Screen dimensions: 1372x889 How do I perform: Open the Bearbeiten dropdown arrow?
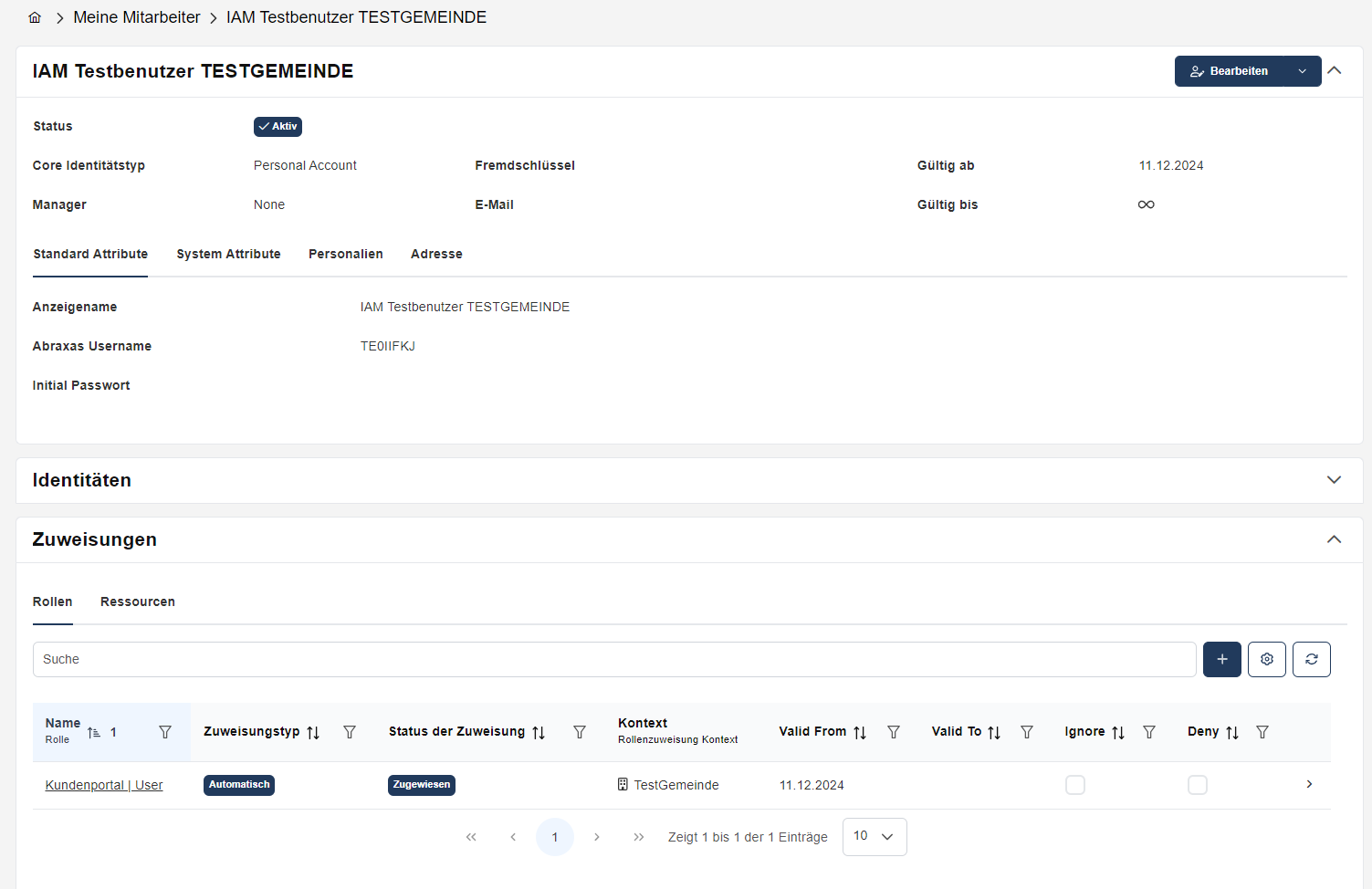point(1303,70)
